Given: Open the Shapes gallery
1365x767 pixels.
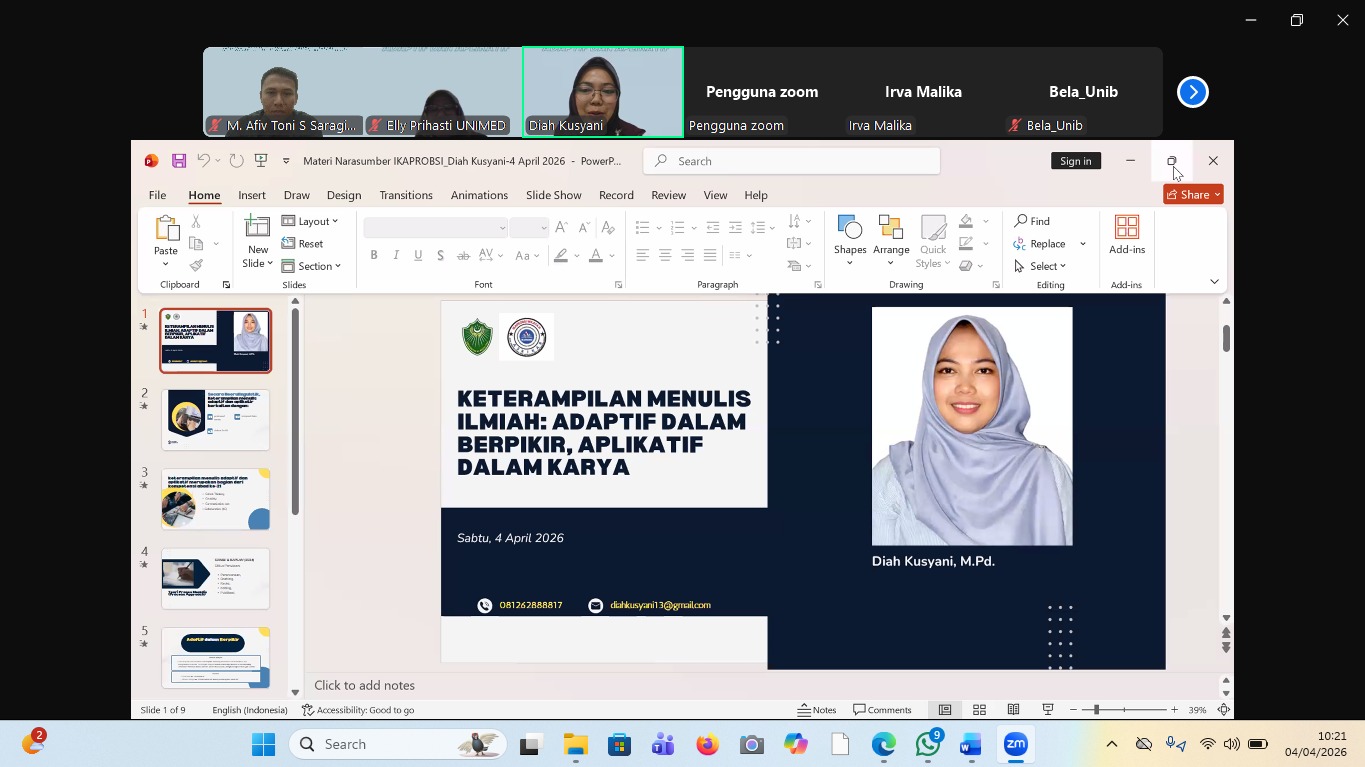Looking at the screenshot, I should click(x=850, y=229).
